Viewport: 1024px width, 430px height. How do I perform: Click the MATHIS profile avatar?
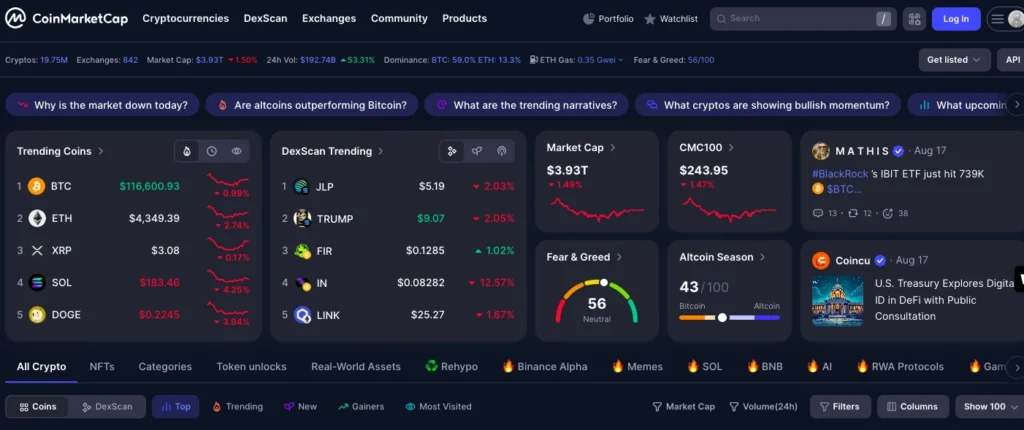(821, 151)
